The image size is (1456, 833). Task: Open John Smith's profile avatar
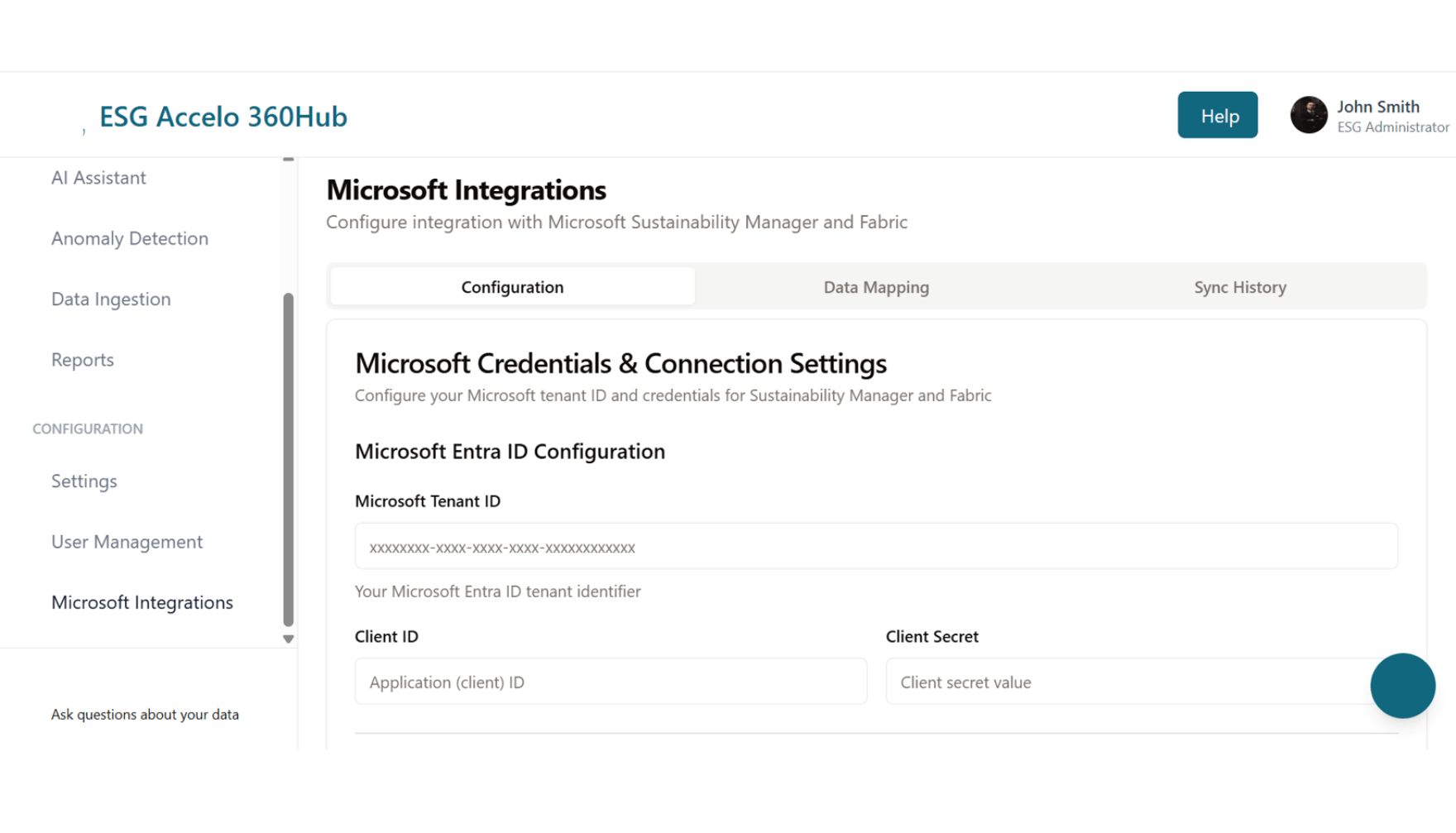(1308, 115)
